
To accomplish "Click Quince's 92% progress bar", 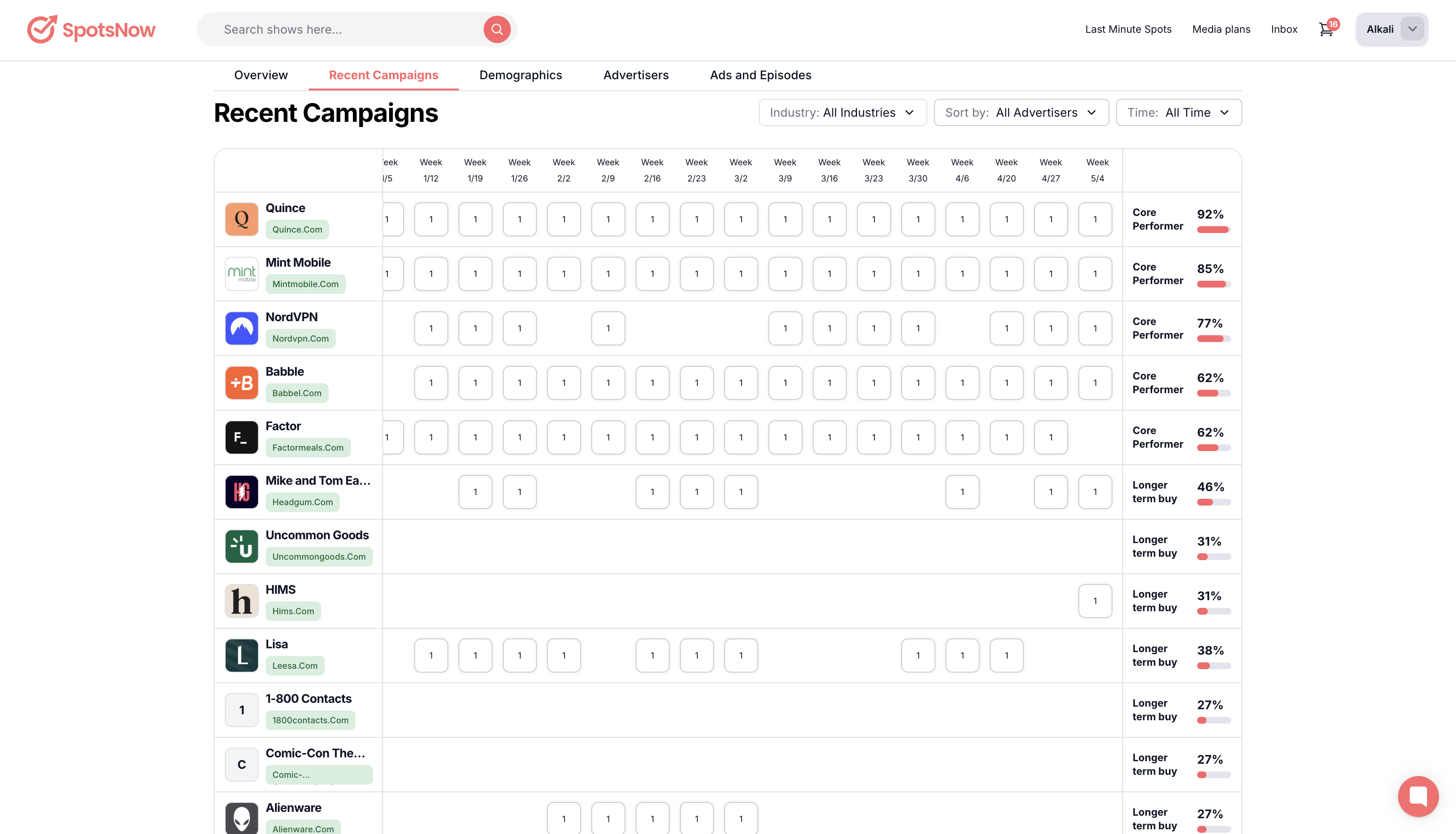I will point(1213,230).
